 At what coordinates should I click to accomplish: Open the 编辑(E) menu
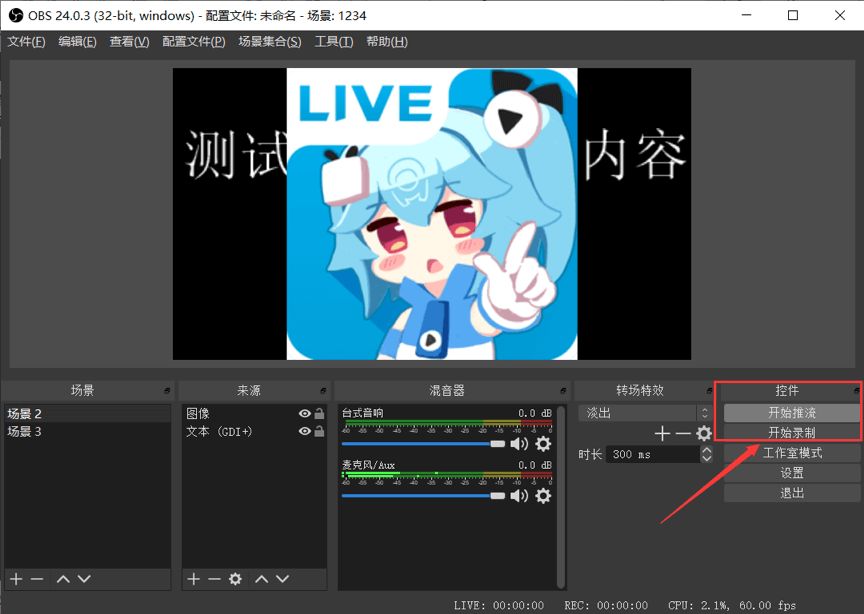click(77, 42)
